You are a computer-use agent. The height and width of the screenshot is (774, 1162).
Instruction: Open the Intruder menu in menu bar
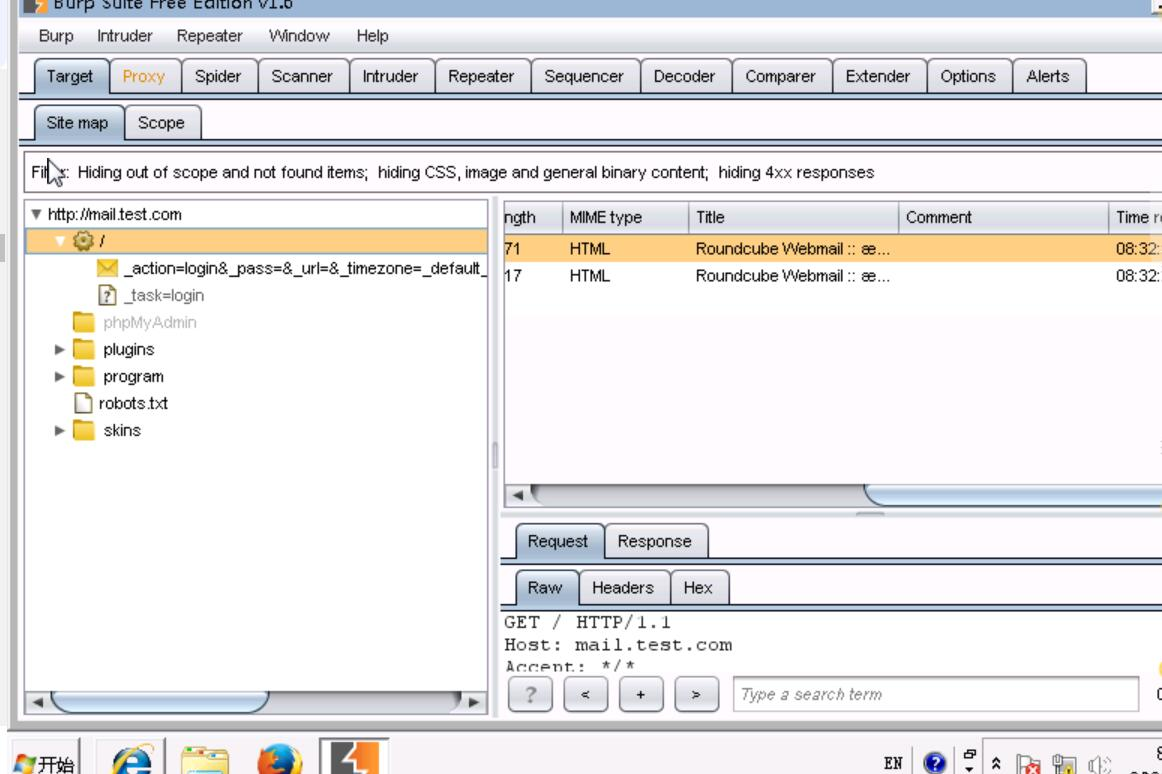pyautogui.click(x=124, y=36)
